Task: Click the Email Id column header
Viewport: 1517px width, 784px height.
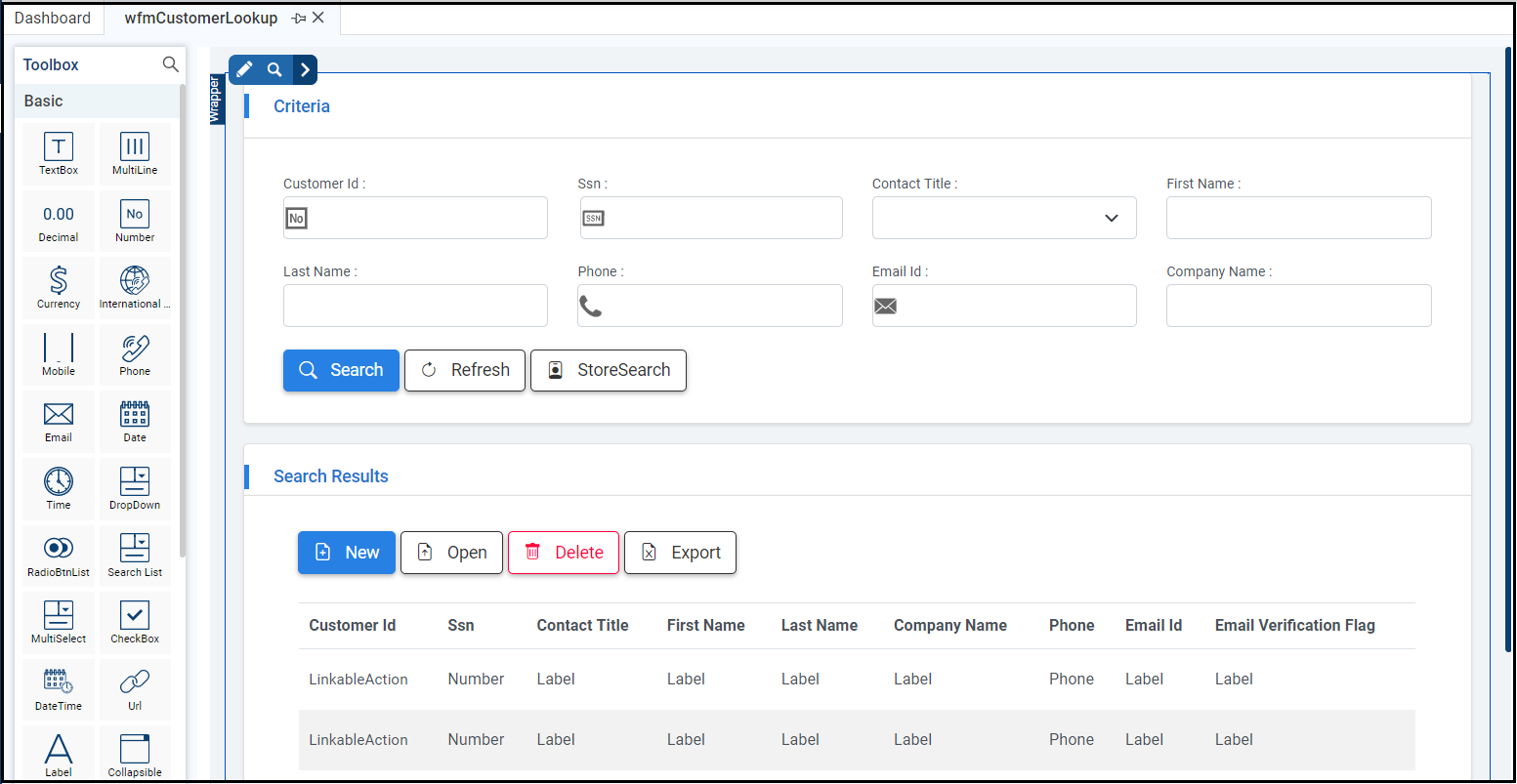Action: point(1154,626)
